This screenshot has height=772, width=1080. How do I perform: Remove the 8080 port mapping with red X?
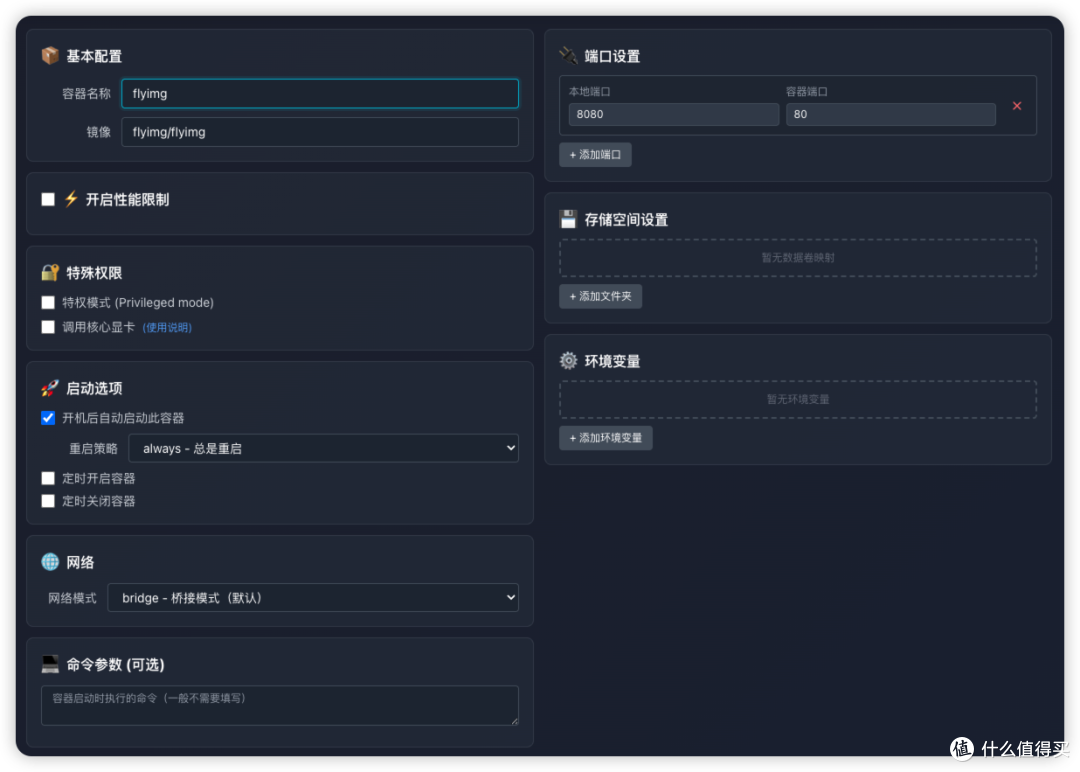point(1017,106)
